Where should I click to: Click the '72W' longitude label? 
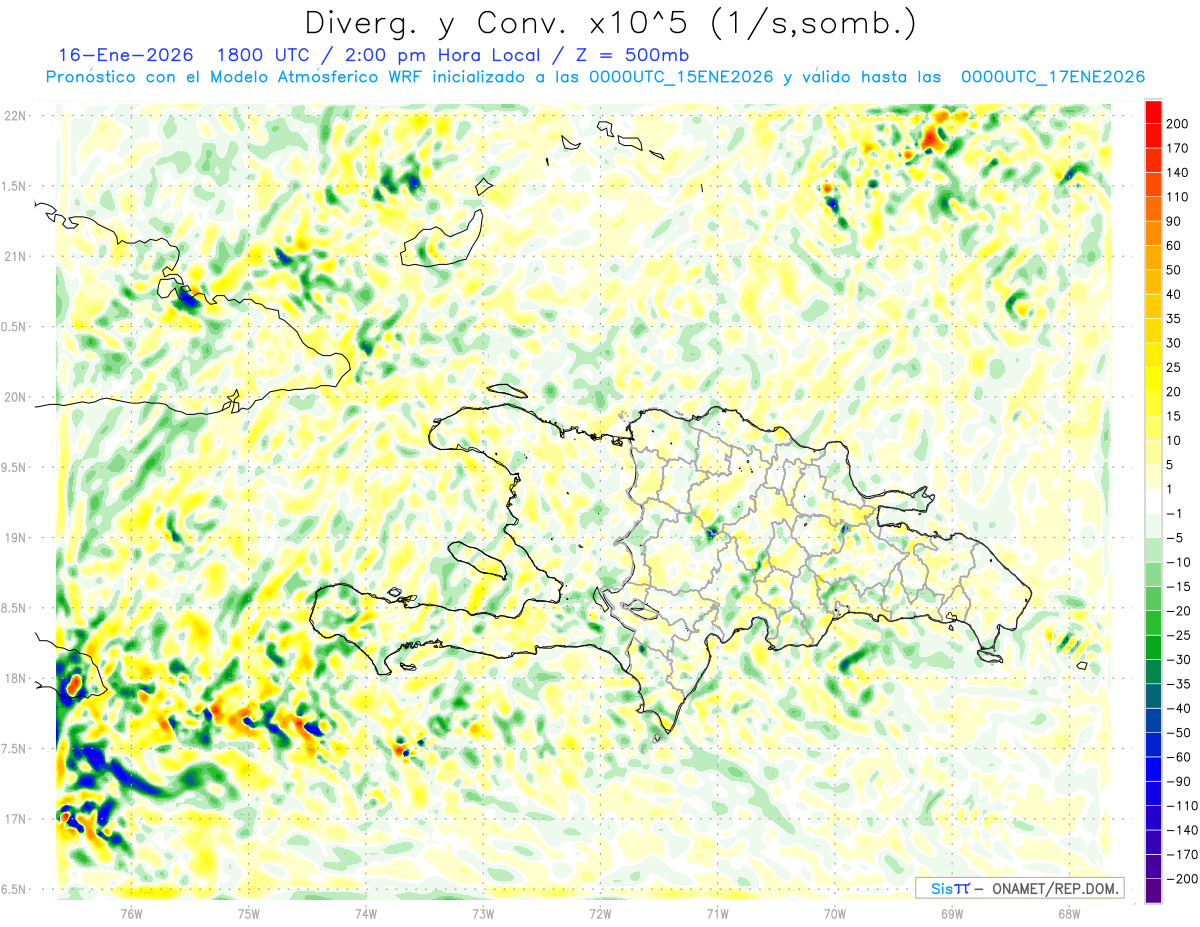[x=600, y=913]
